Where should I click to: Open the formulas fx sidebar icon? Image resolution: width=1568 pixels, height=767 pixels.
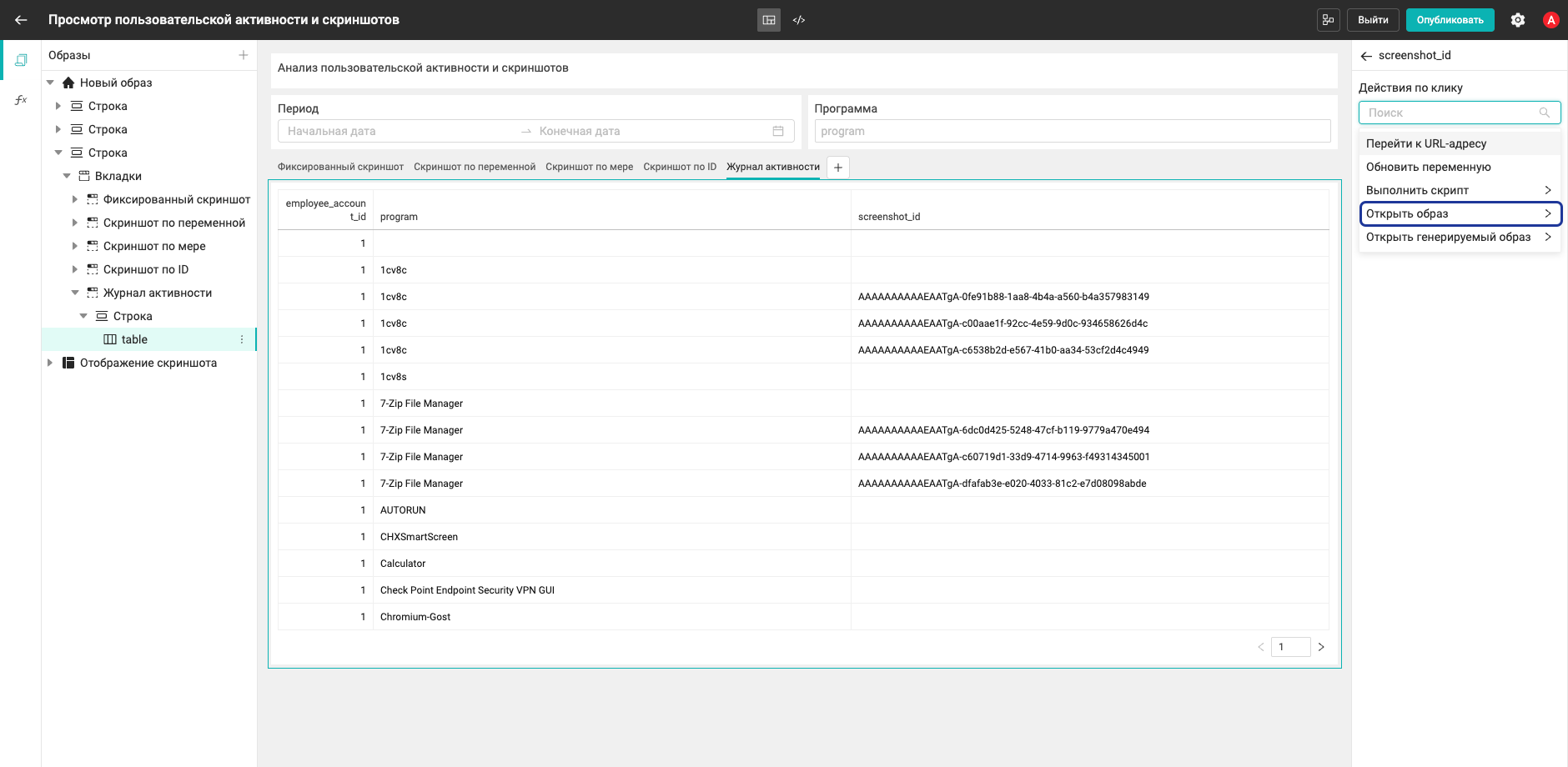coord(21,100)
